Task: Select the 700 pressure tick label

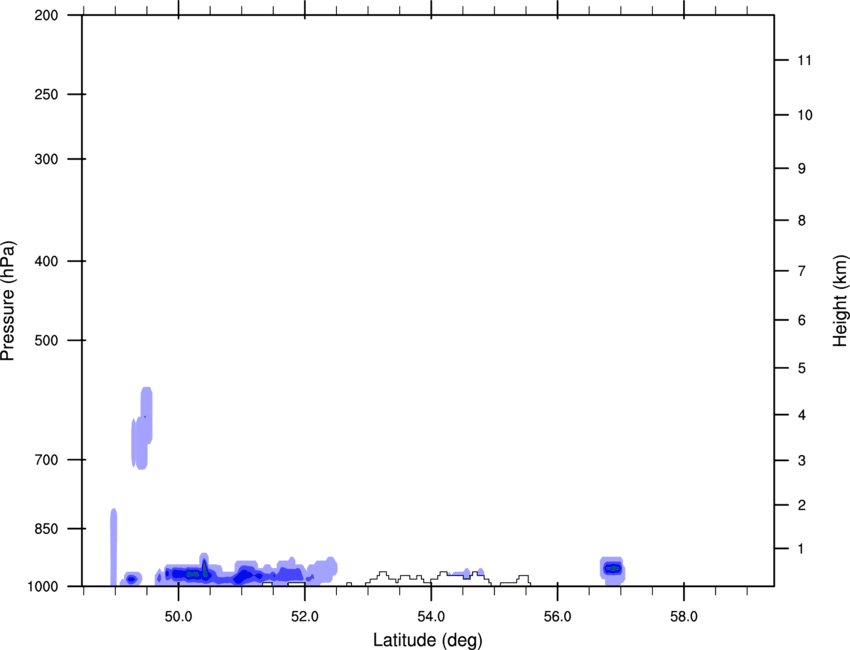Action: (x=47, y=460)
